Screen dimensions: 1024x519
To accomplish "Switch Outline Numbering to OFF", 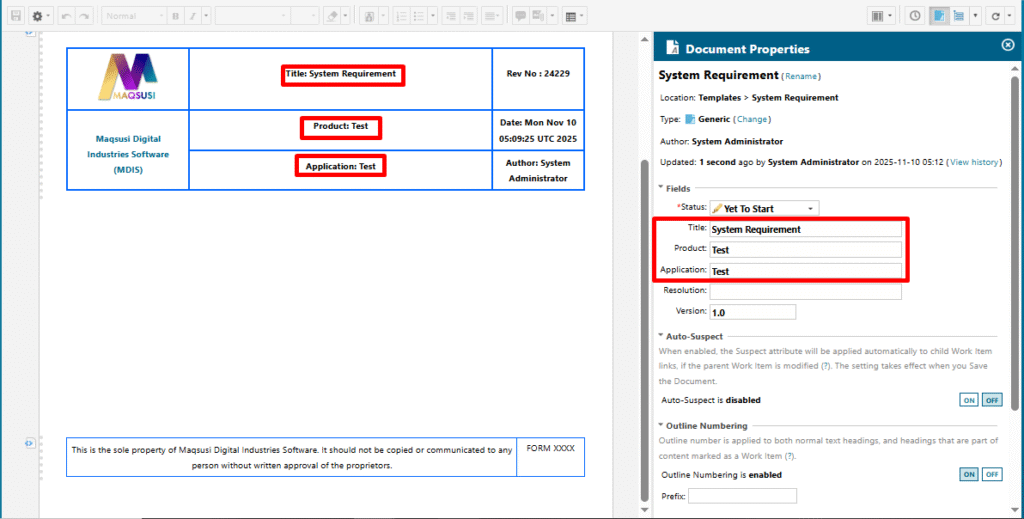I will coord(991,475).
